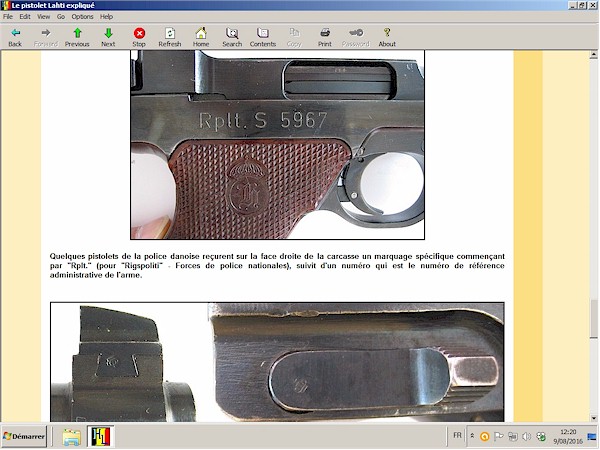The height and width of the screenshot is (450, 600).
Task: Click the word "Rigspoliti" in the caption
Action: coord(140,266)
